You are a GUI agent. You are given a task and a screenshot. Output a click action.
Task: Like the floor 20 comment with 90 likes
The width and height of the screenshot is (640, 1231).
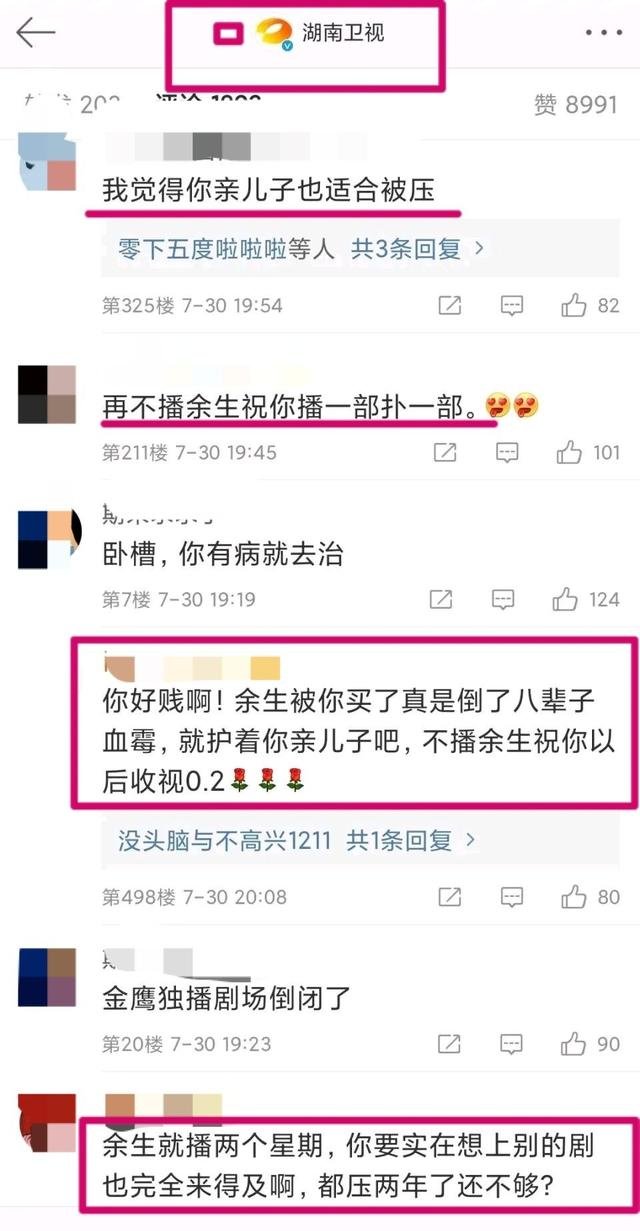point(590,1044)
